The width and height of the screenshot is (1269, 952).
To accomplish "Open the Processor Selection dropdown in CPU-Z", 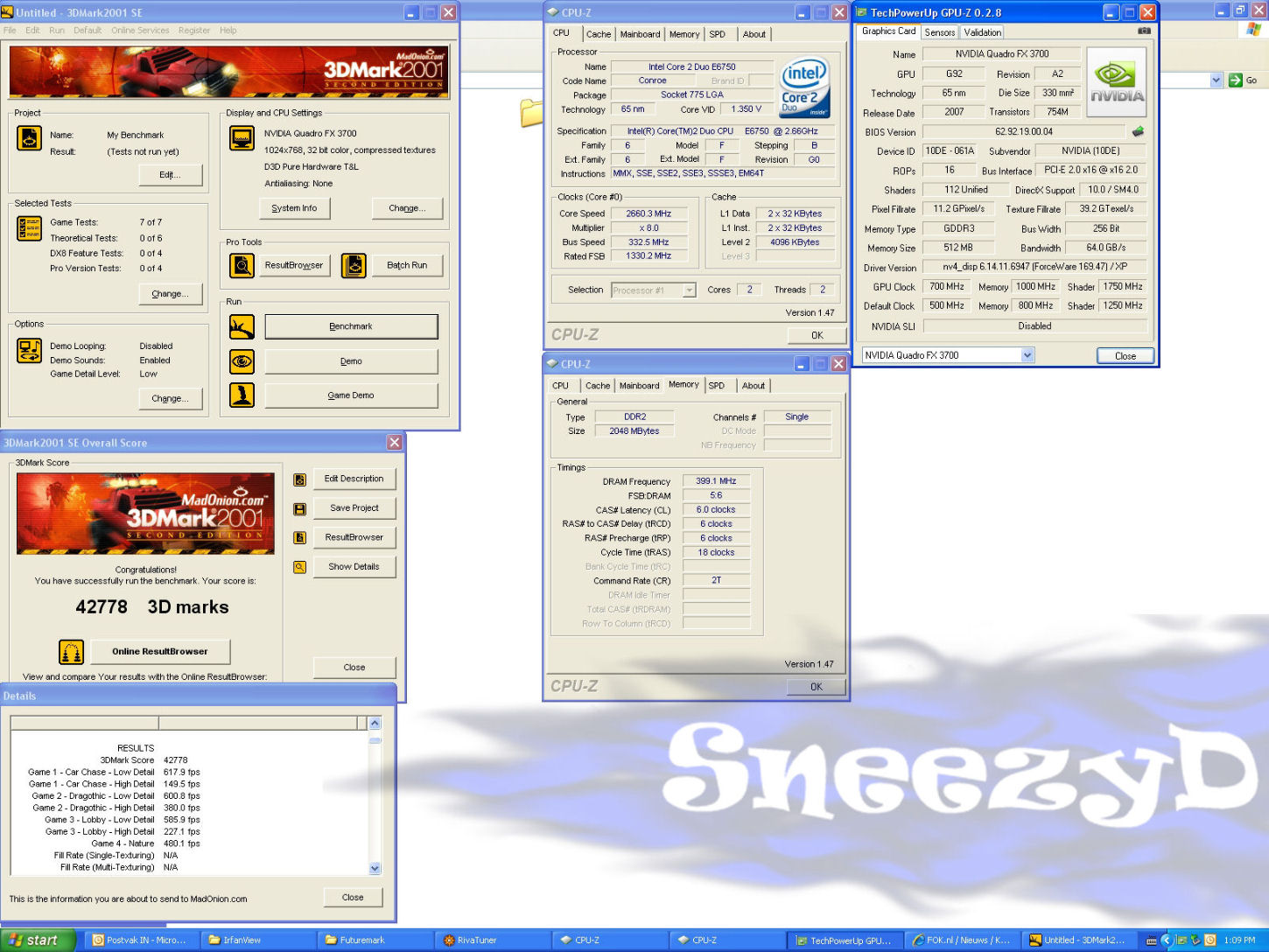I will point(689,290).
